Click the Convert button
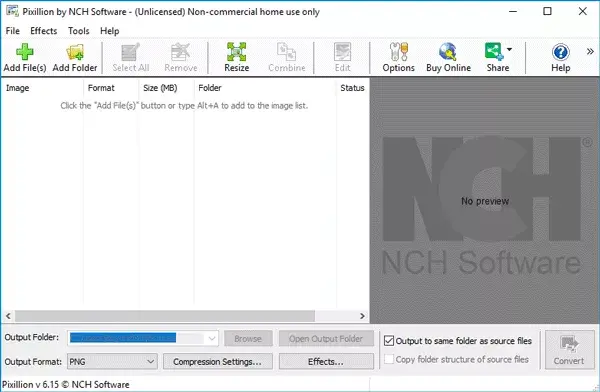 click(x=569, y=350)
